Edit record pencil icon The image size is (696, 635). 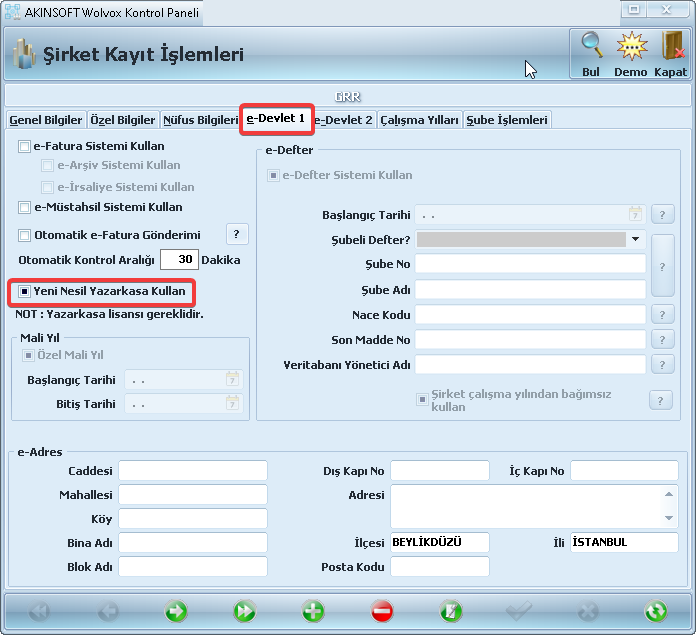(451, 611)
